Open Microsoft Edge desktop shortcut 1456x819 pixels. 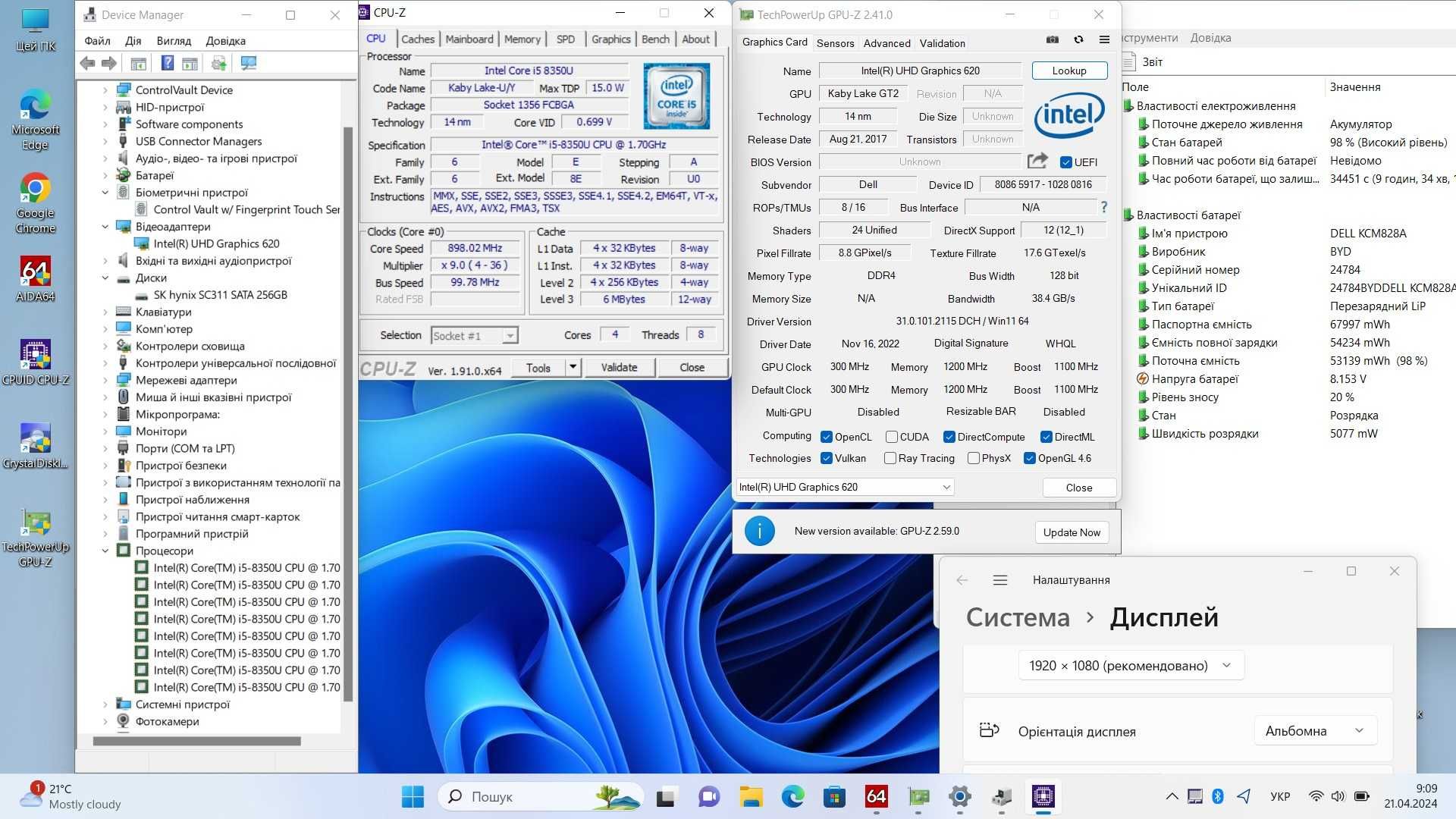tap(35, 120)
